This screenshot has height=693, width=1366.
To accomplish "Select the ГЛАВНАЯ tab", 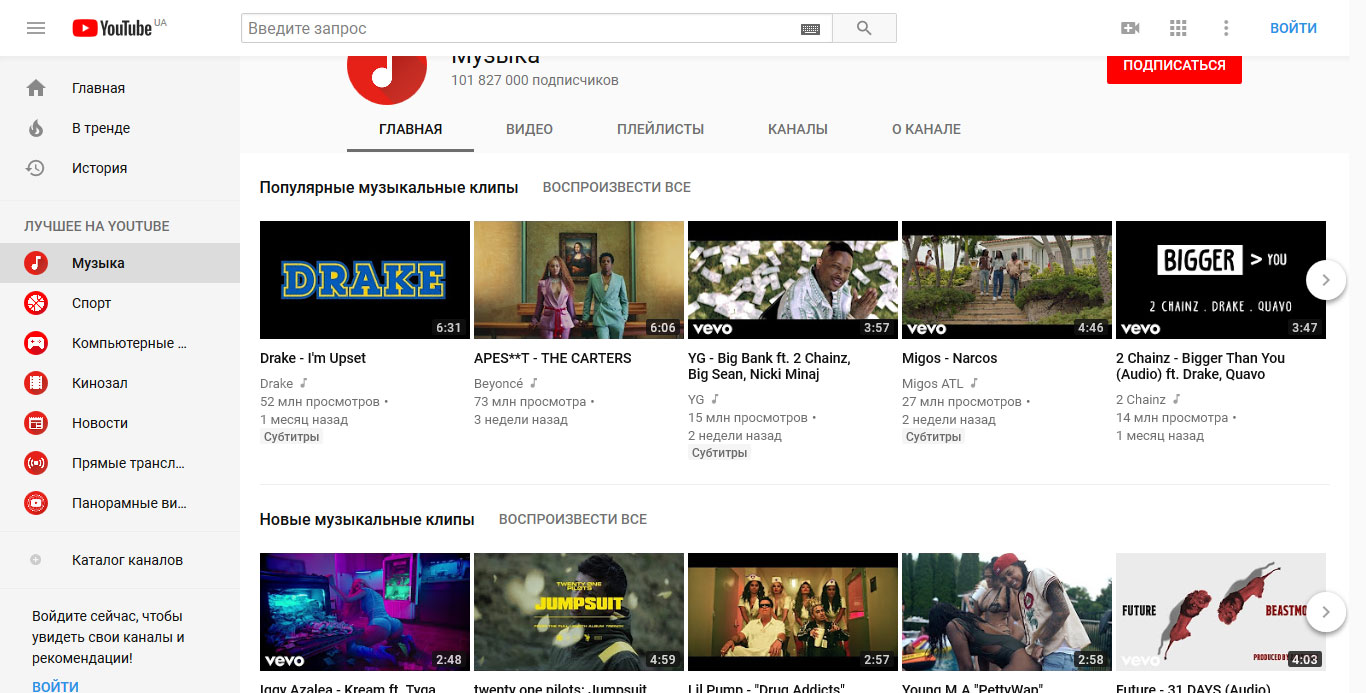I will tap(410, 129).
